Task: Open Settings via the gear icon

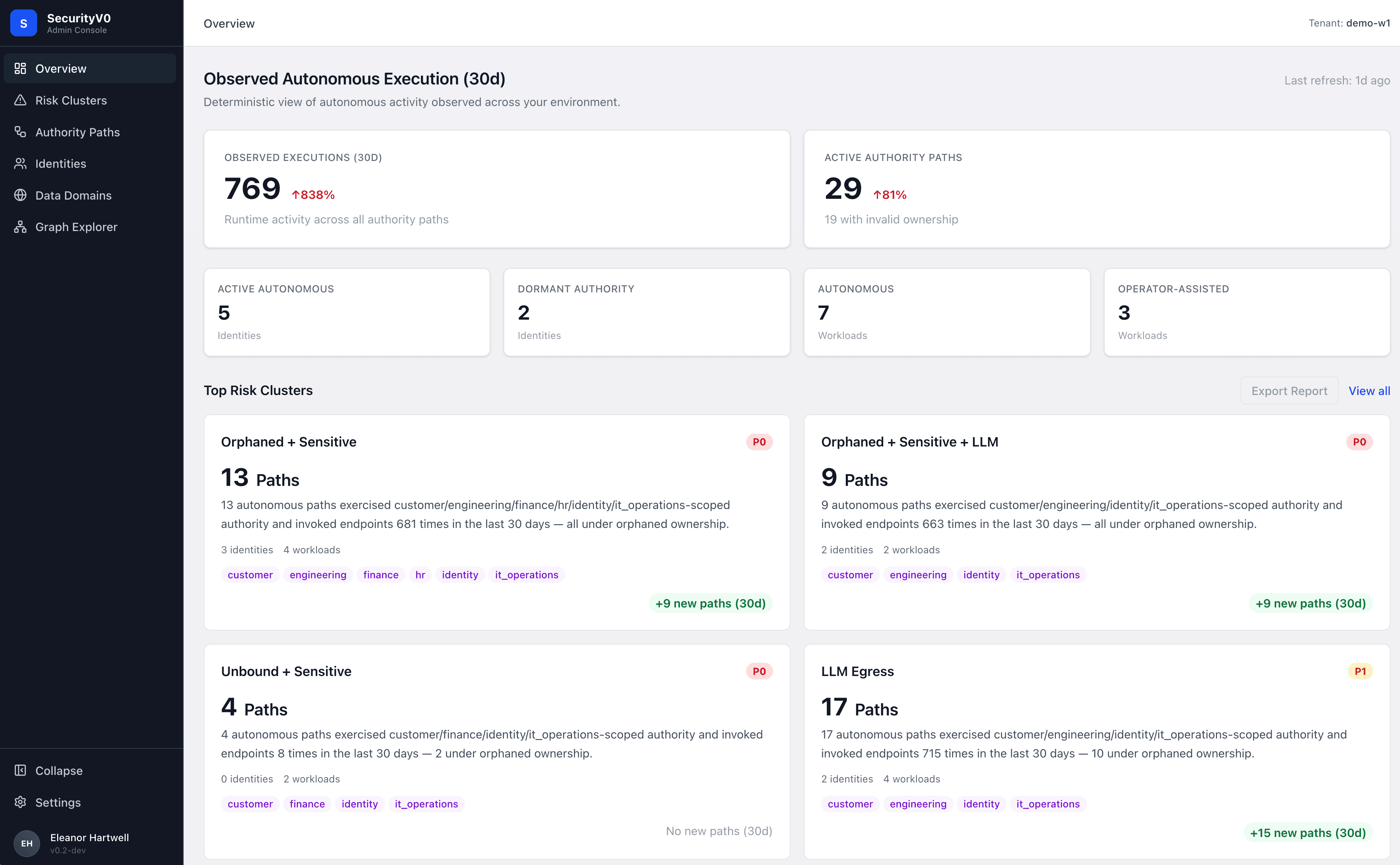Action: [20, 802]
